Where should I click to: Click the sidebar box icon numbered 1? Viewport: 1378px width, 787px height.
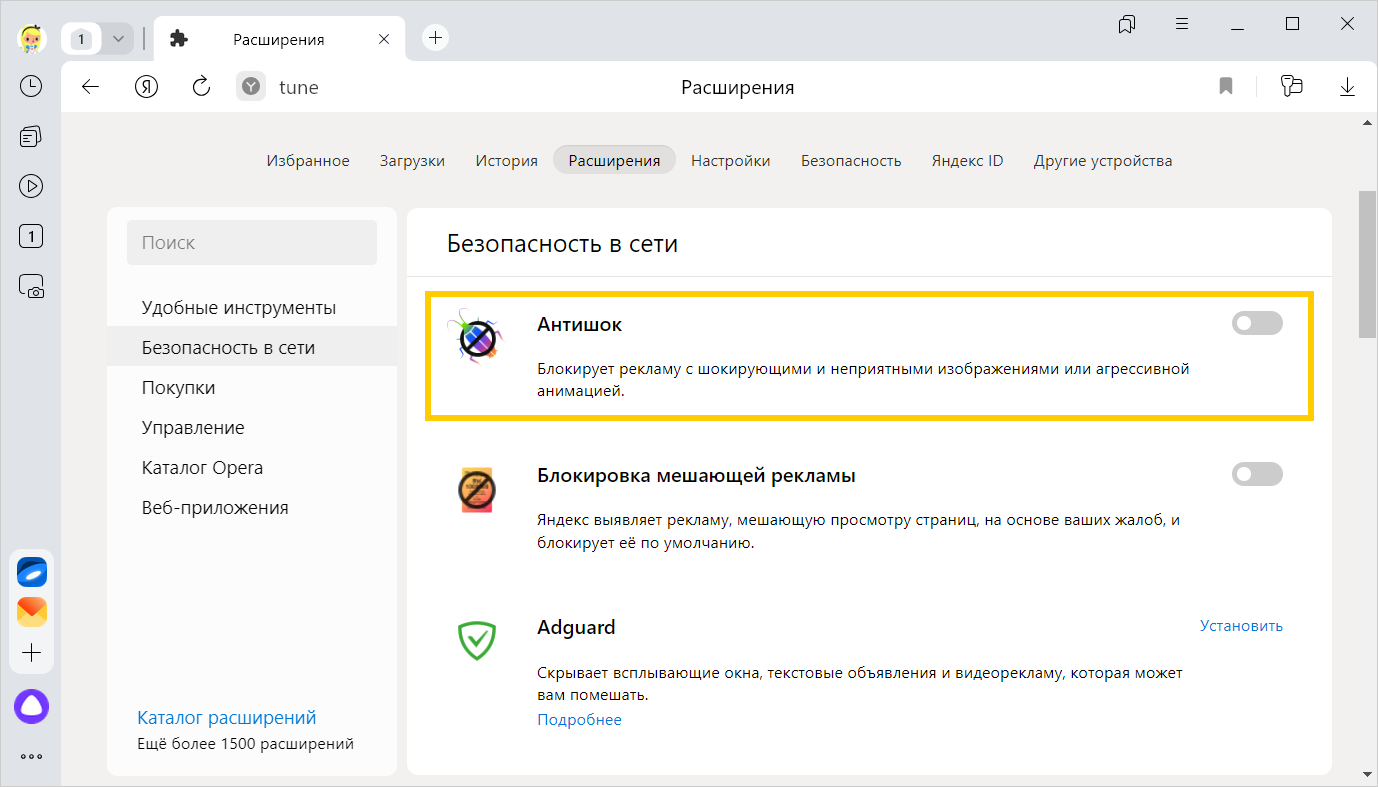point(31,237)
